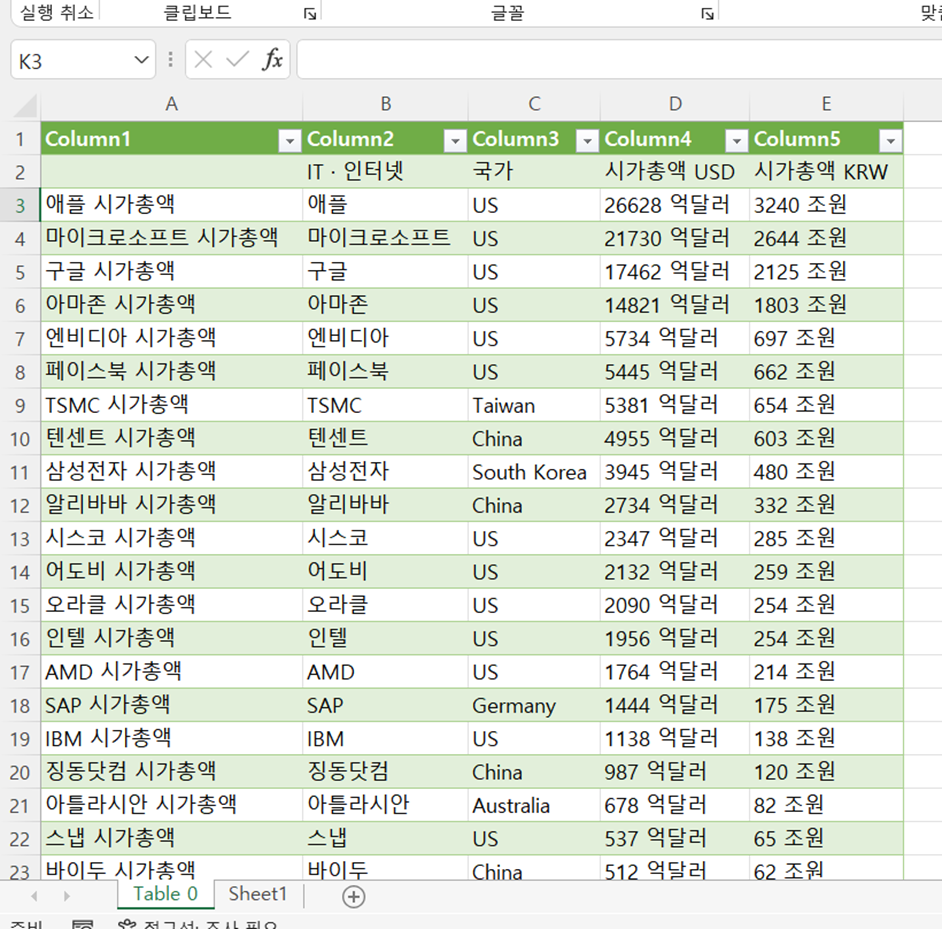Open the Insert Function fx dialog
The height and width of the screenshot is (929, 942).
[272, 59]
